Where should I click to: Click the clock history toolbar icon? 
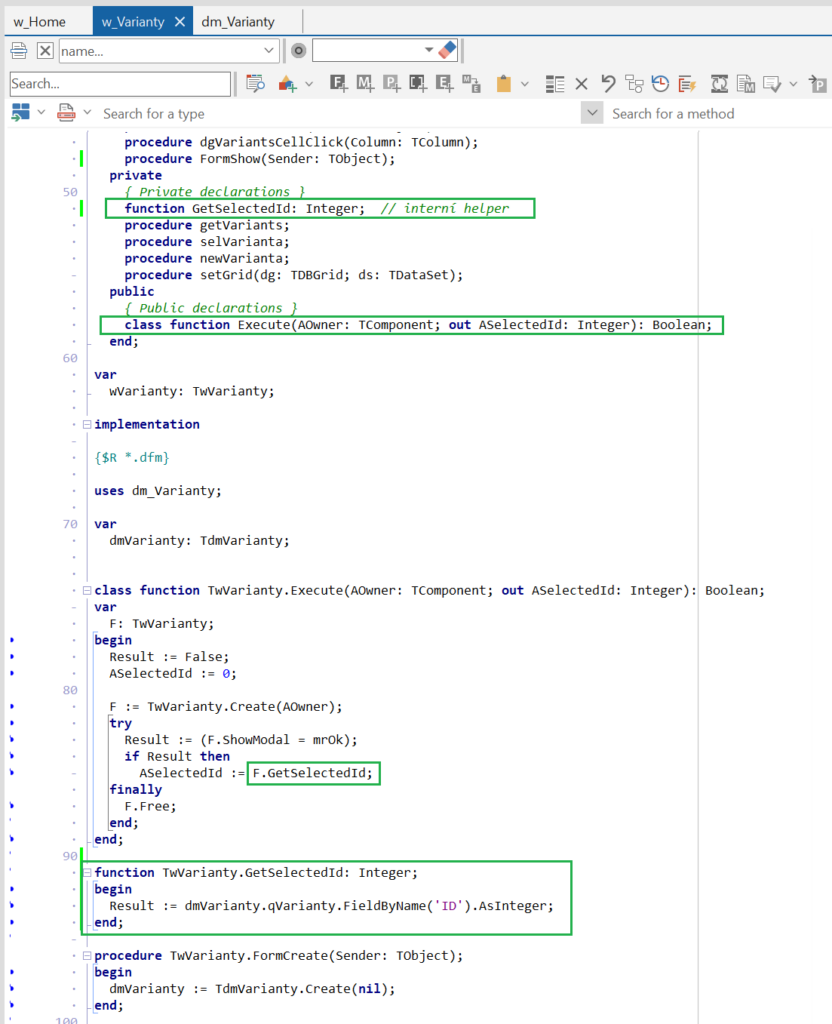pyautogui.click(x=661, y=84)
